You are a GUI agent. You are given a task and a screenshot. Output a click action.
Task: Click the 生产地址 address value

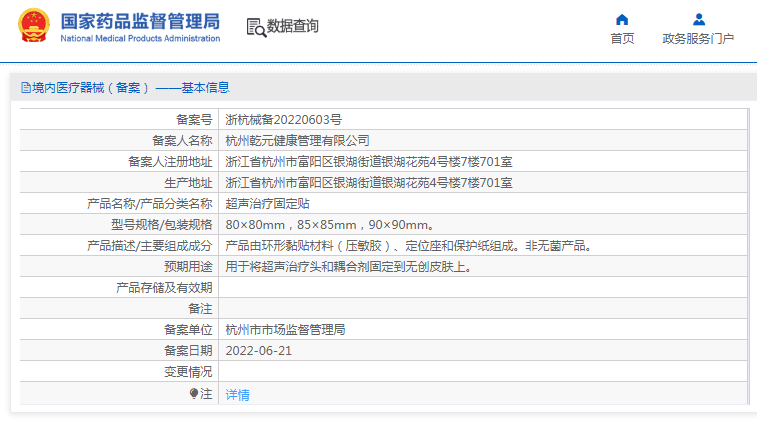point(369,183)
